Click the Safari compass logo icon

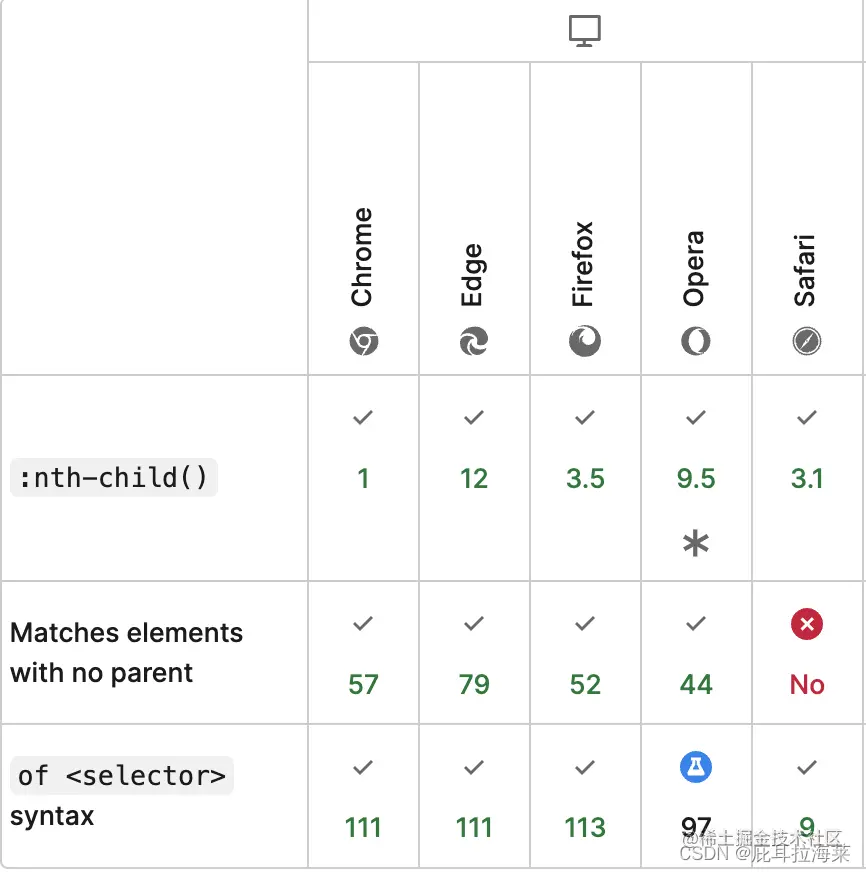tap(806, 341)
